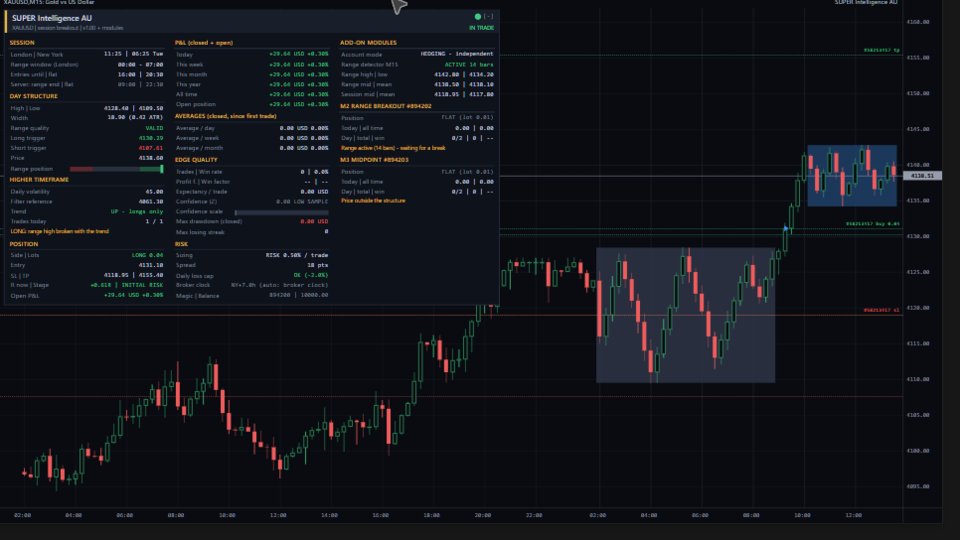960x540 pixels.
Task: Click the 'buy 0.04' order line label
Action: pyautogui.click(x=872, y=224)
